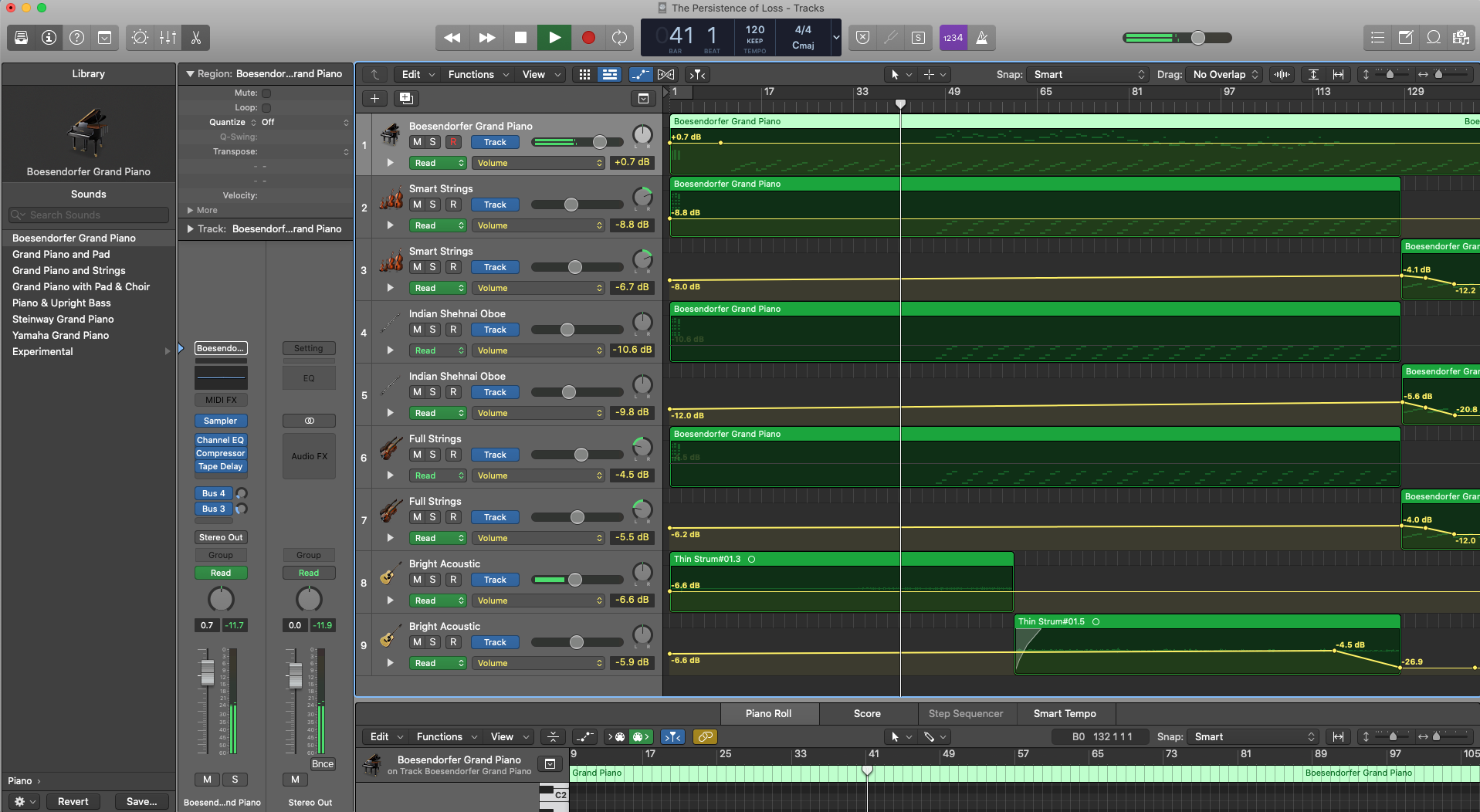This screenshot has height=812, width=1480.
Task: Click the duplicate track button
Action: pos(406,98)
